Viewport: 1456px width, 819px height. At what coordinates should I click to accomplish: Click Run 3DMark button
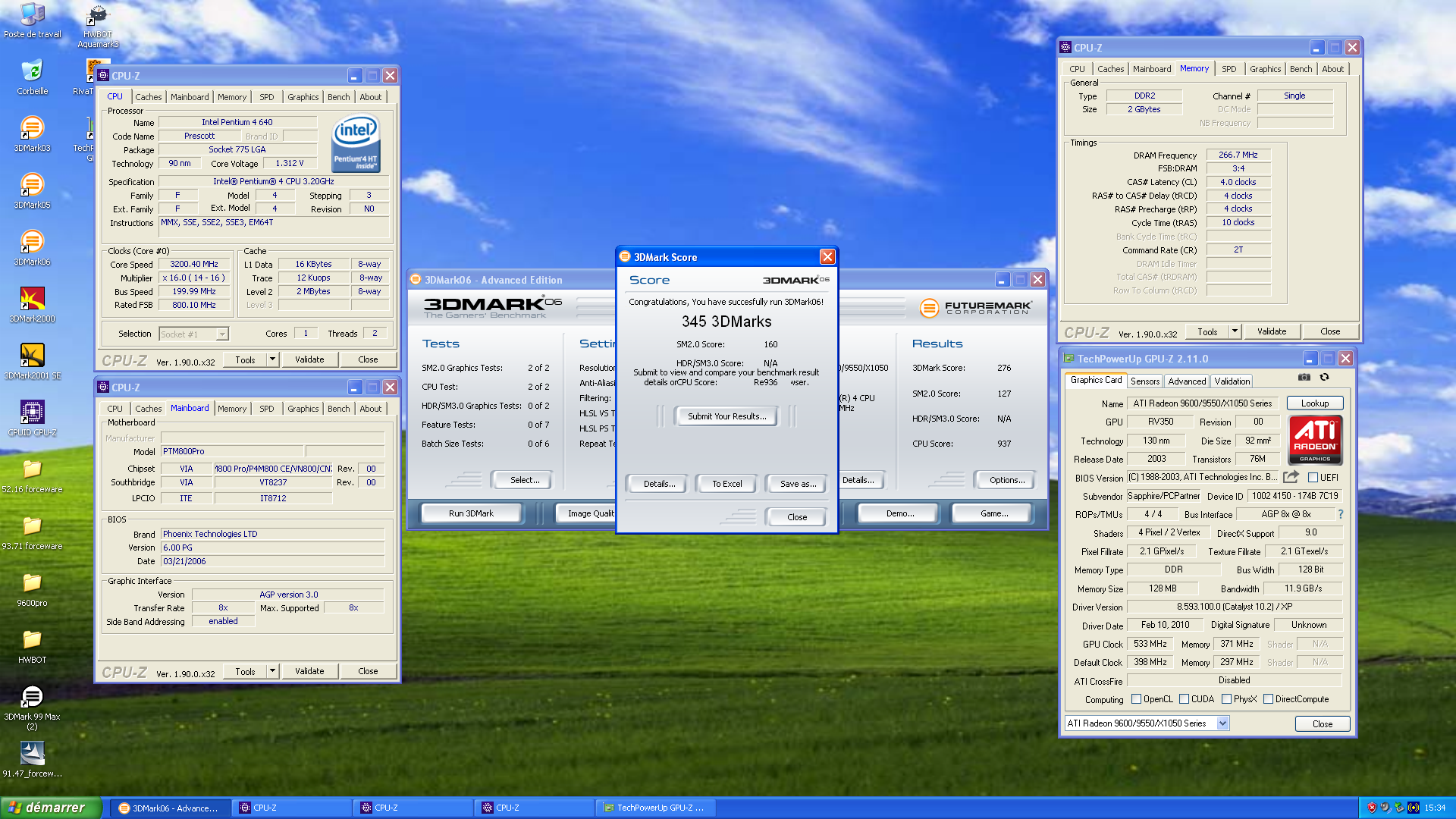471,513
